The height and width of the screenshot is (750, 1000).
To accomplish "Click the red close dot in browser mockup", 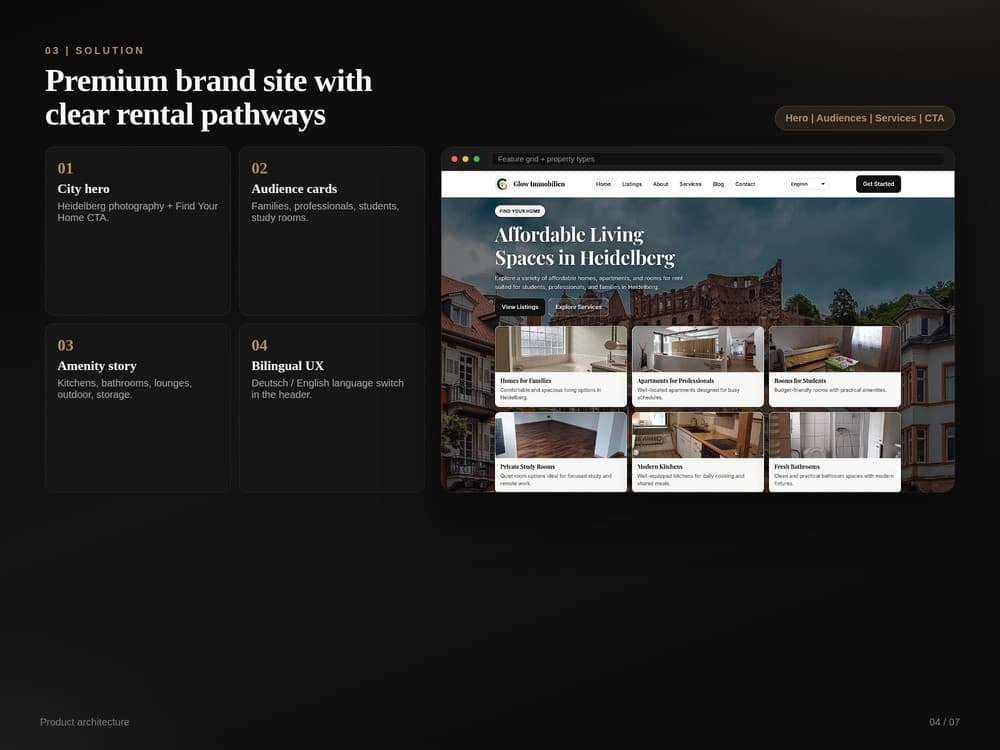I will (x=455, y=159).
